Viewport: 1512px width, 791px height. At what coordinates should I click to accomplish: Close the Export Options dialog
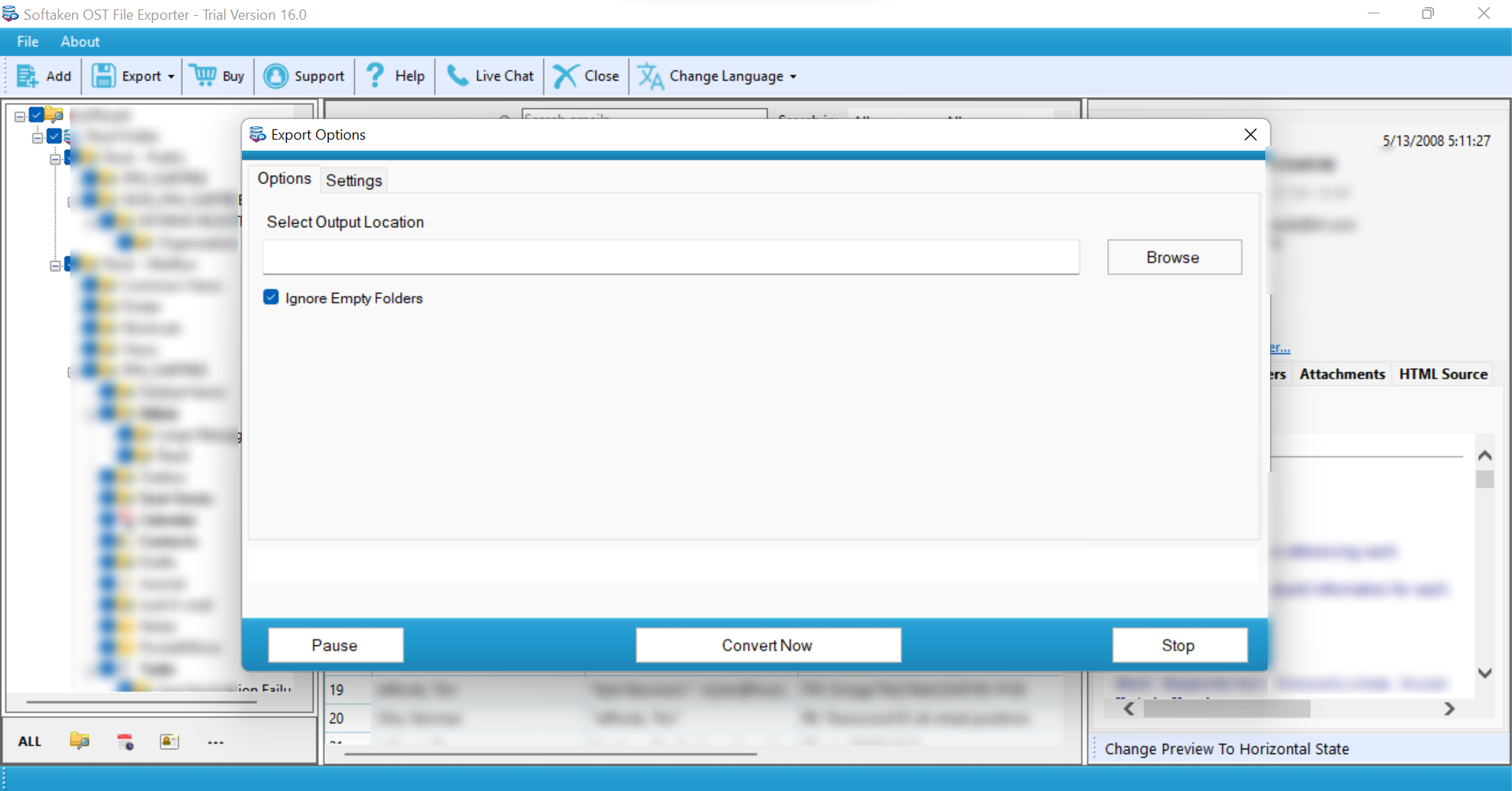1250,135
